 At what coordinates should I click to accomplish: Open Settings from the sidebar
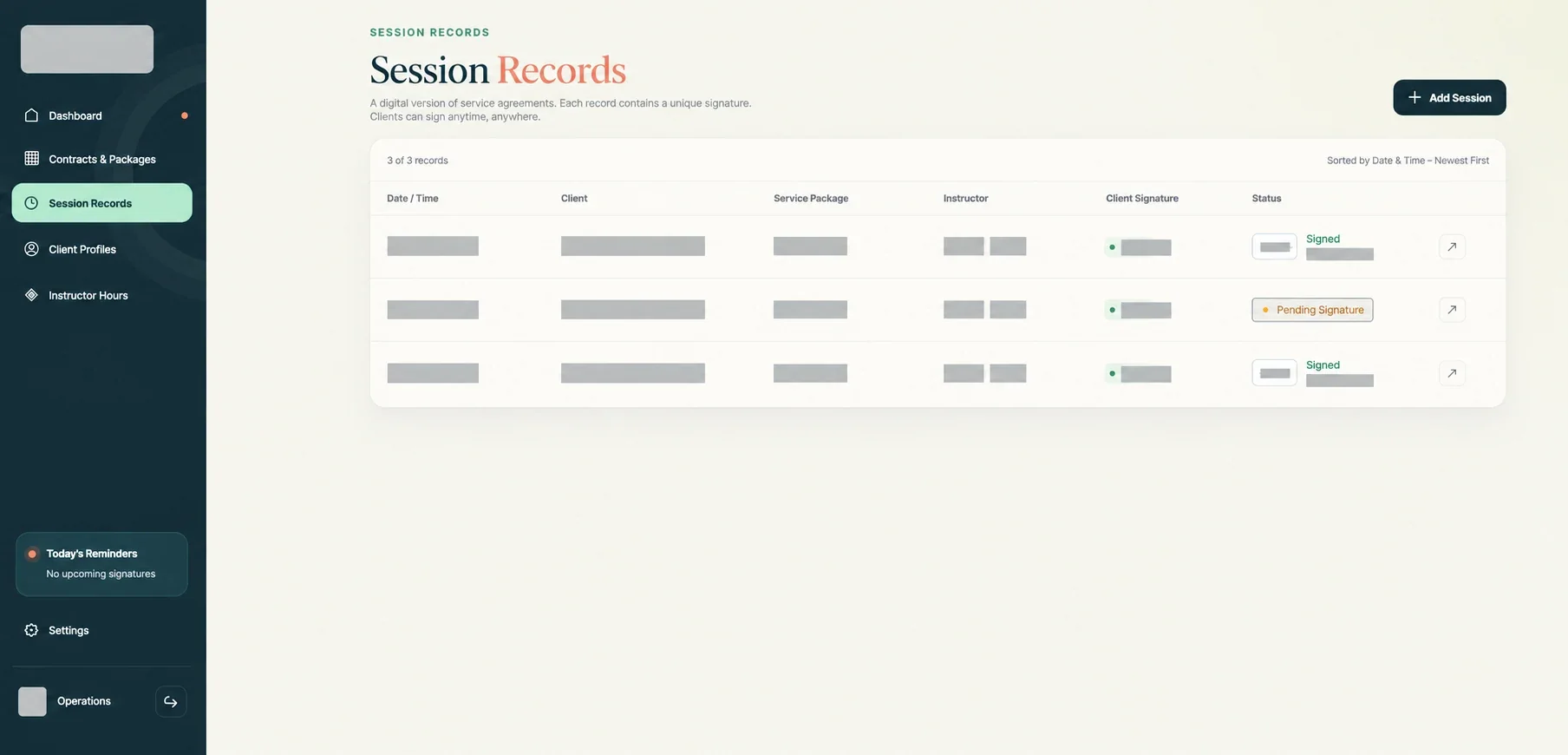102,630
